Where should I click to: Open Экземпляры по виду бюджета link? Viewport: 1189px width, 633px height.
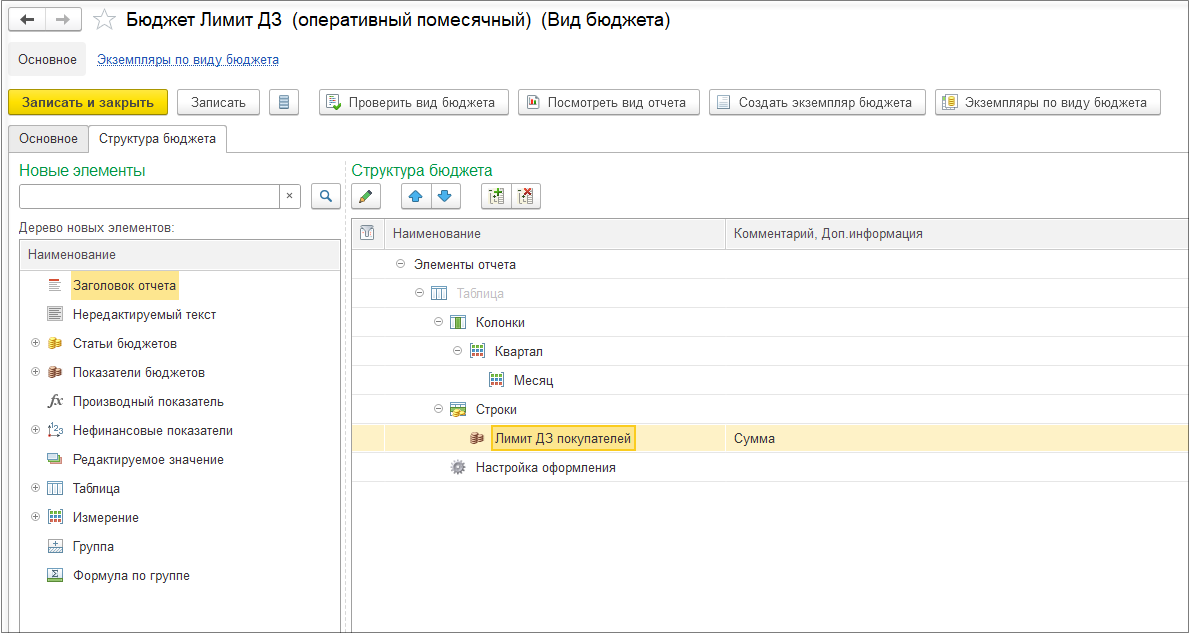point(187,60)
